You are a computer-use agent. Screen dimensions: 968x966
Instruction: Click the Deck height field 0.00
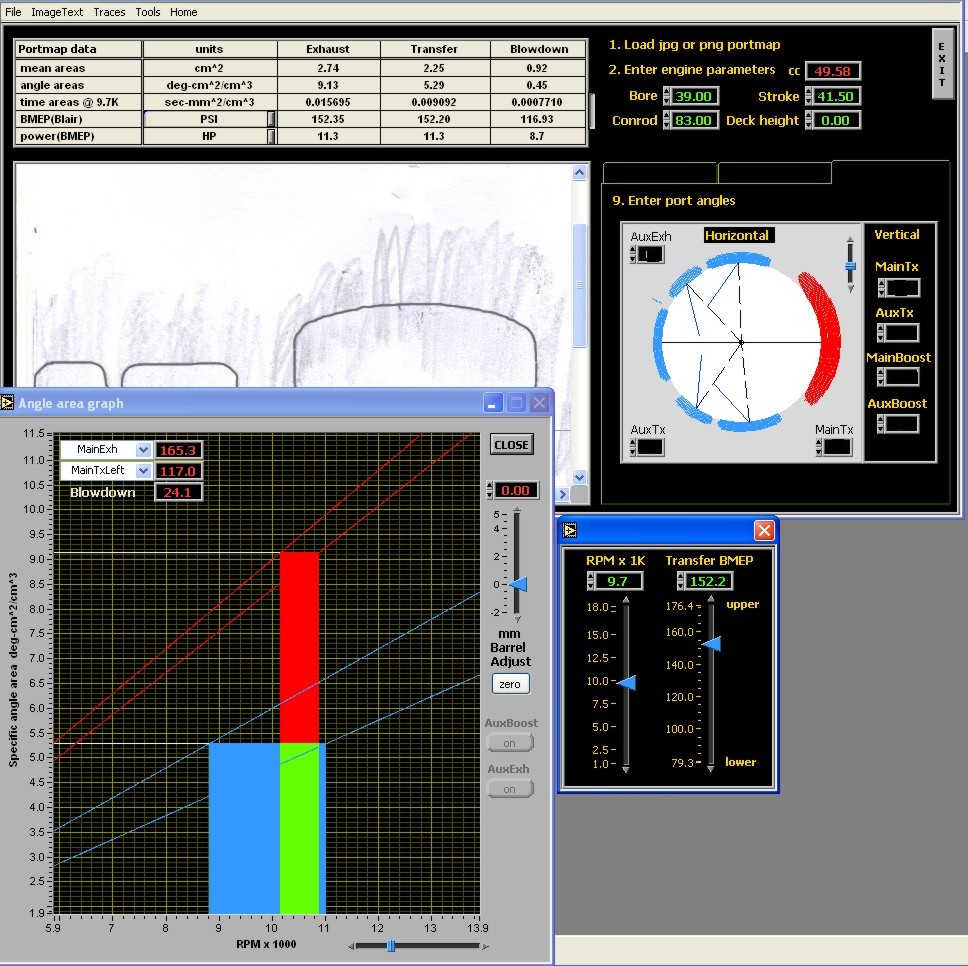(x=836, y=120)
